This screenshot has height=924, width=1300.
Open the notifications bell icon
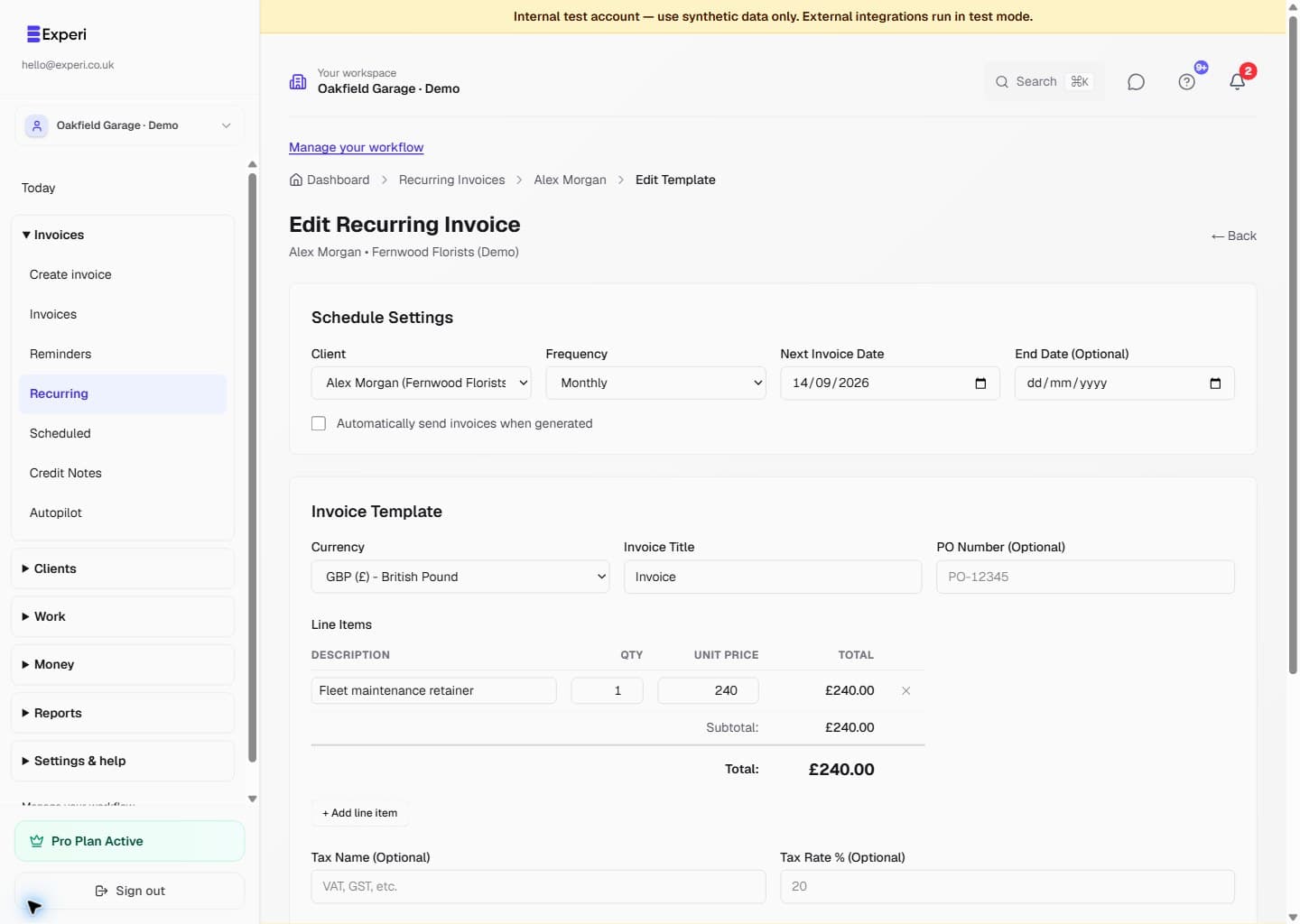[x=1237, y=82]
